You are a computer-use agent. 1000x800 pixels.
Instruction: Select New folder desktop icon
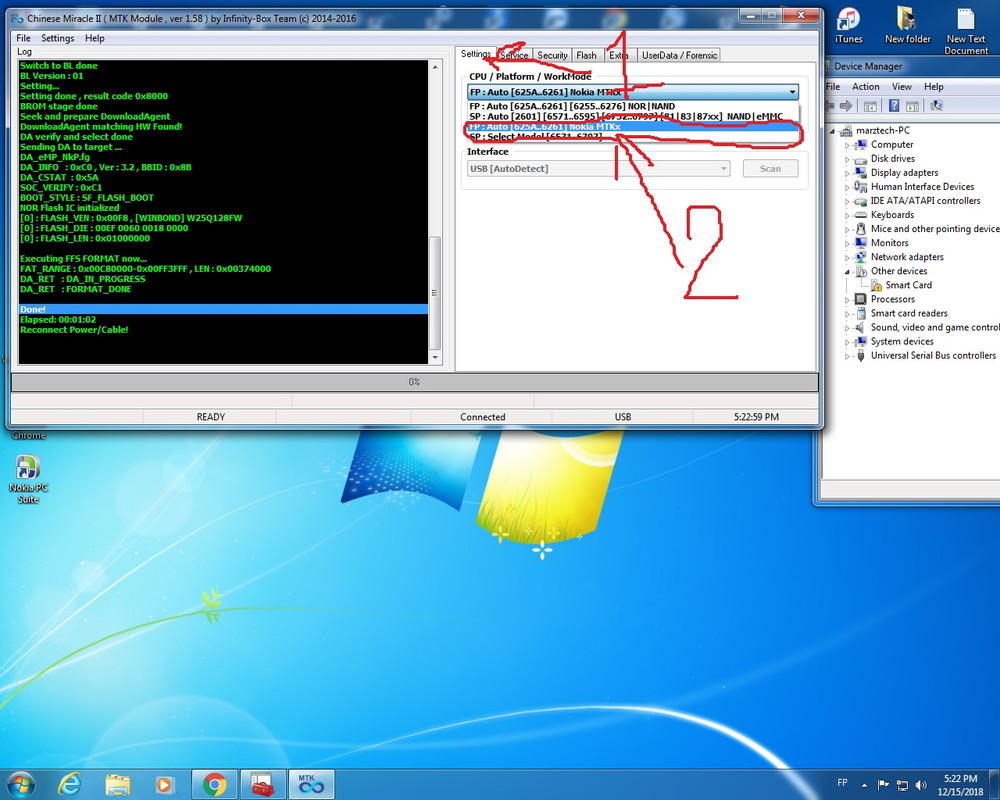[908, 26]
